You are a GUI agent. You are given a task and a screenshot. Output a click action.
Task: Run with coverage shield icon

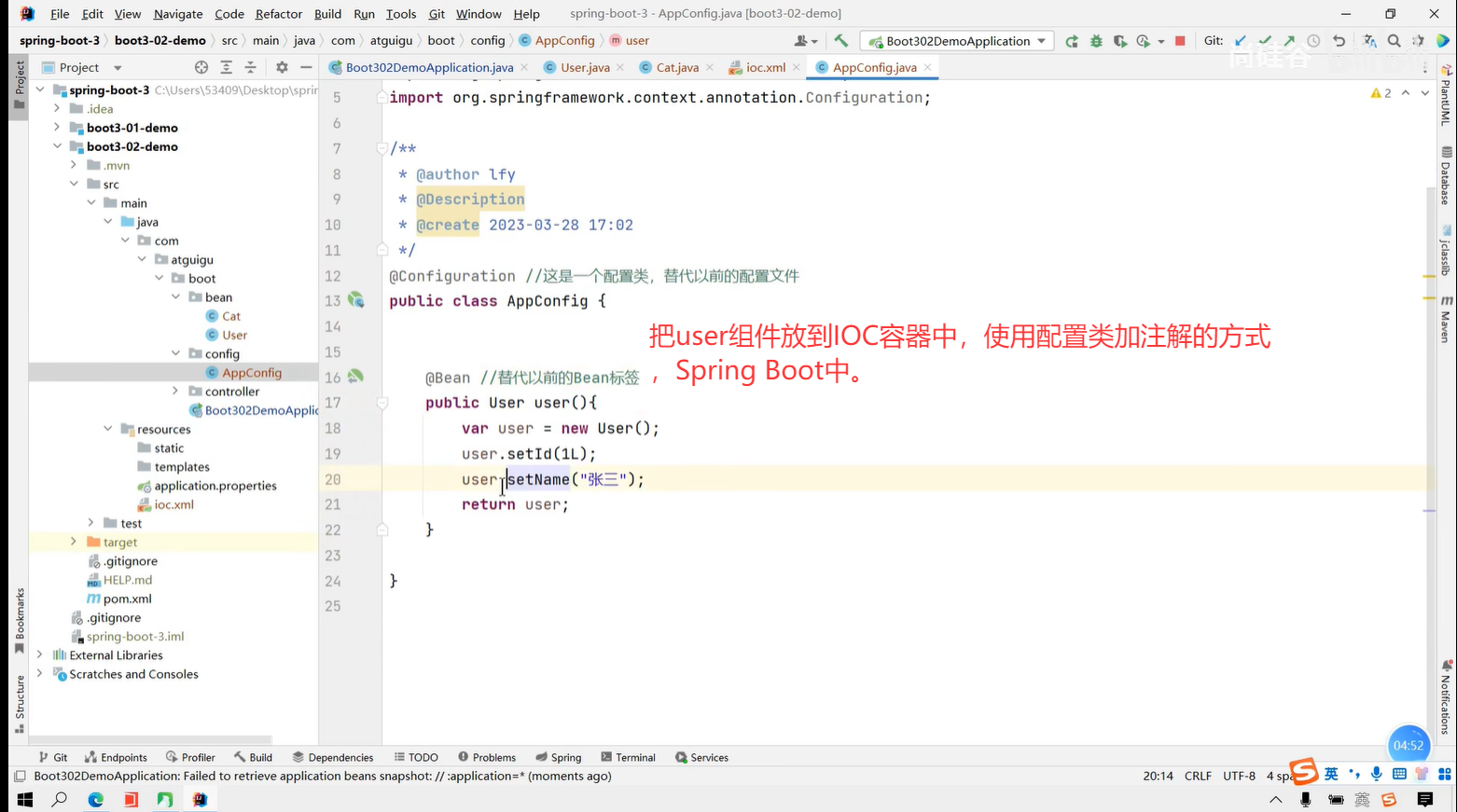click(1120, 41)
